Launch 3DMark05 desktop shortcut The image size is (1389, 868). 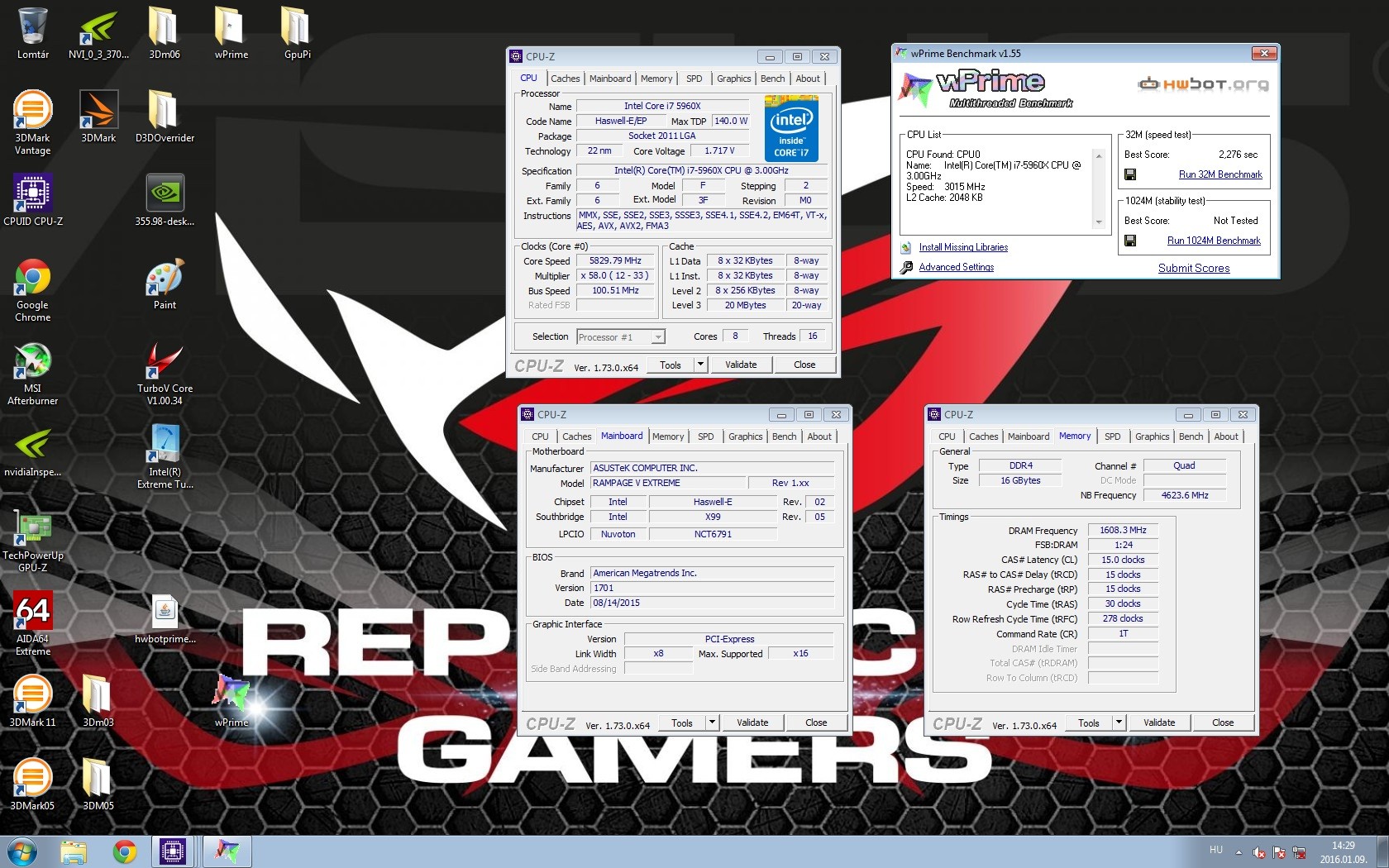(x=32, y=785)
